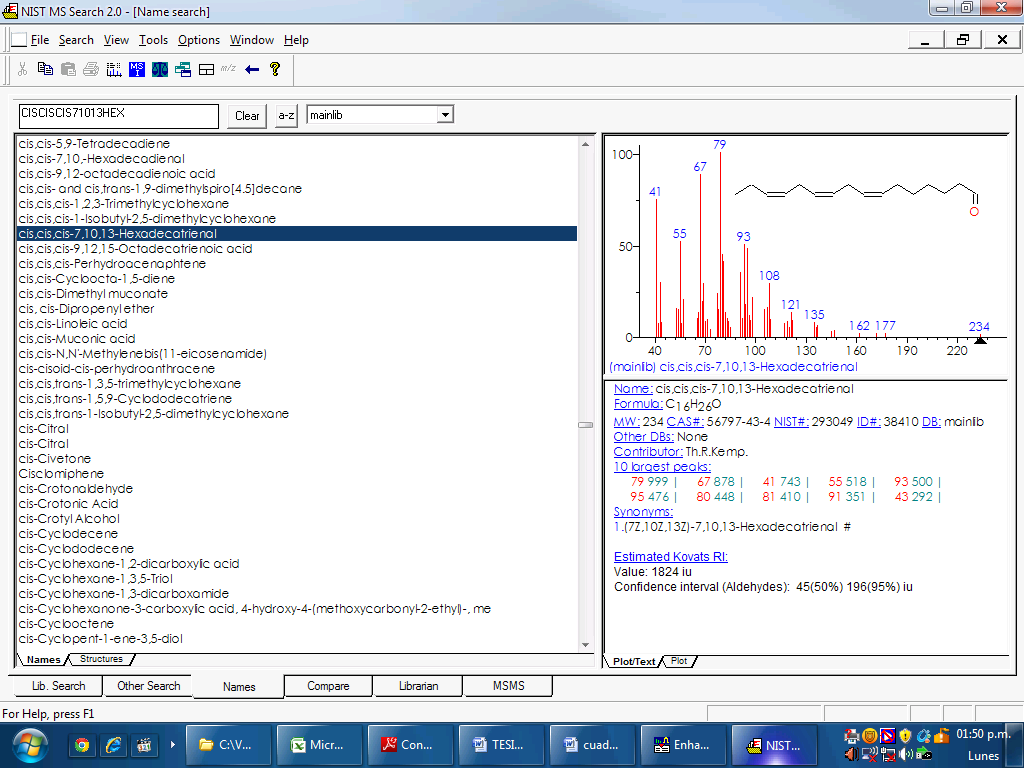Select cis,cis-Linoleic acid in the list
The image size is (1024, 768).
(x=297, y=324)
